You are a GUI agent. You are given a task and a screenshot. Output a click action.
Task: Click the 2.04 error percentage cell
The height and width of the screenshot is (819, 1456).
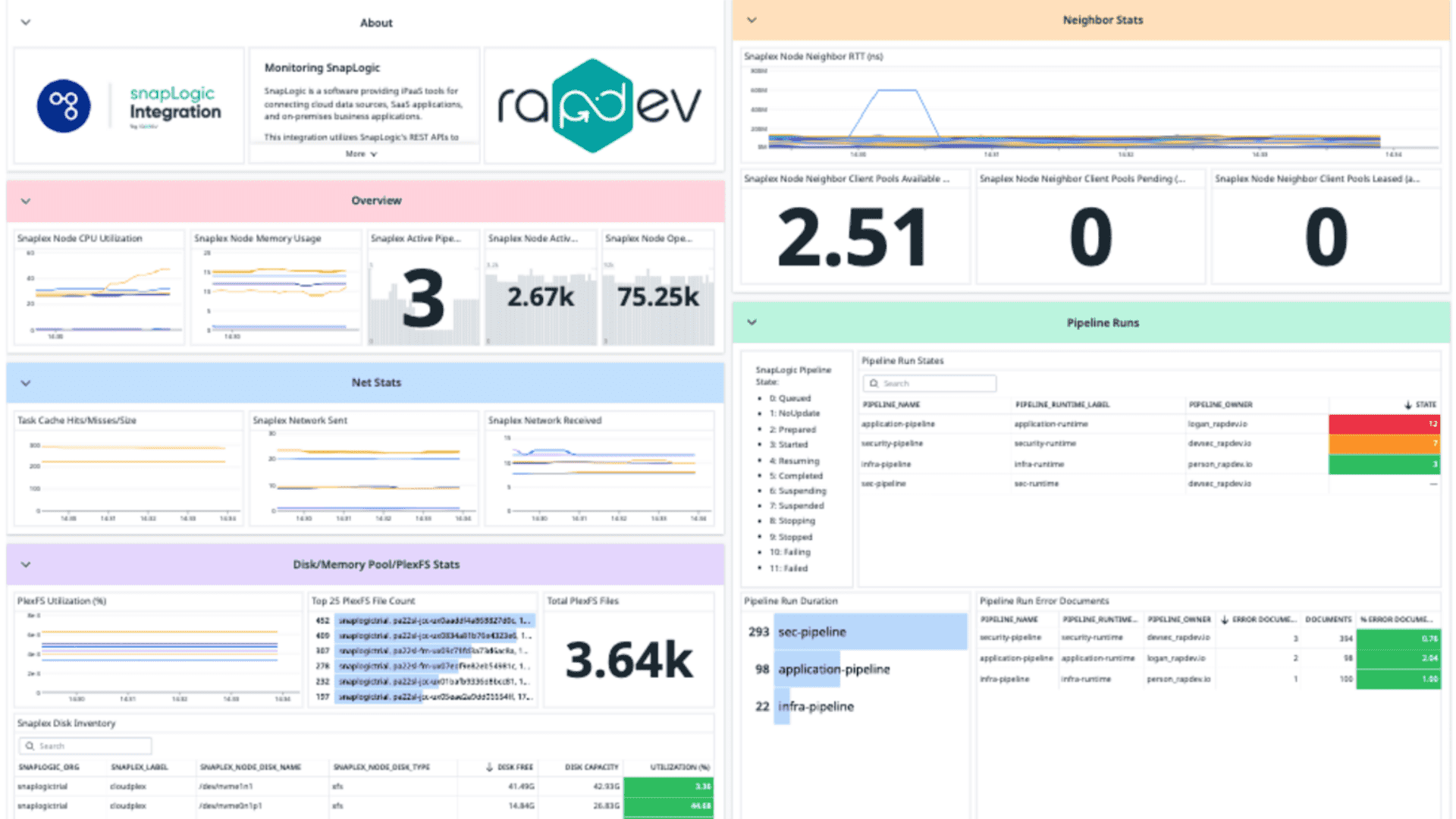1398,658
